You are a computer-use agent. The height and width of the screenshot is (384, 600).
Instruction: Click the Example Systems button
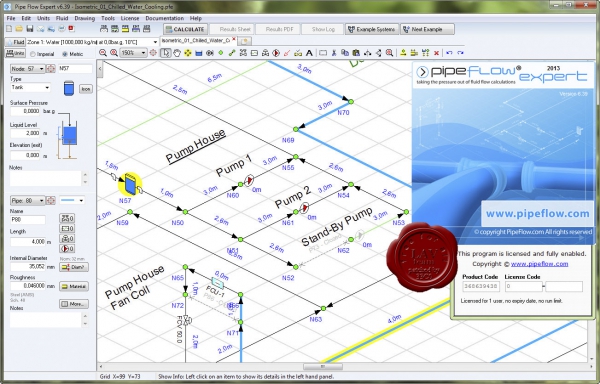coord(372,29)
